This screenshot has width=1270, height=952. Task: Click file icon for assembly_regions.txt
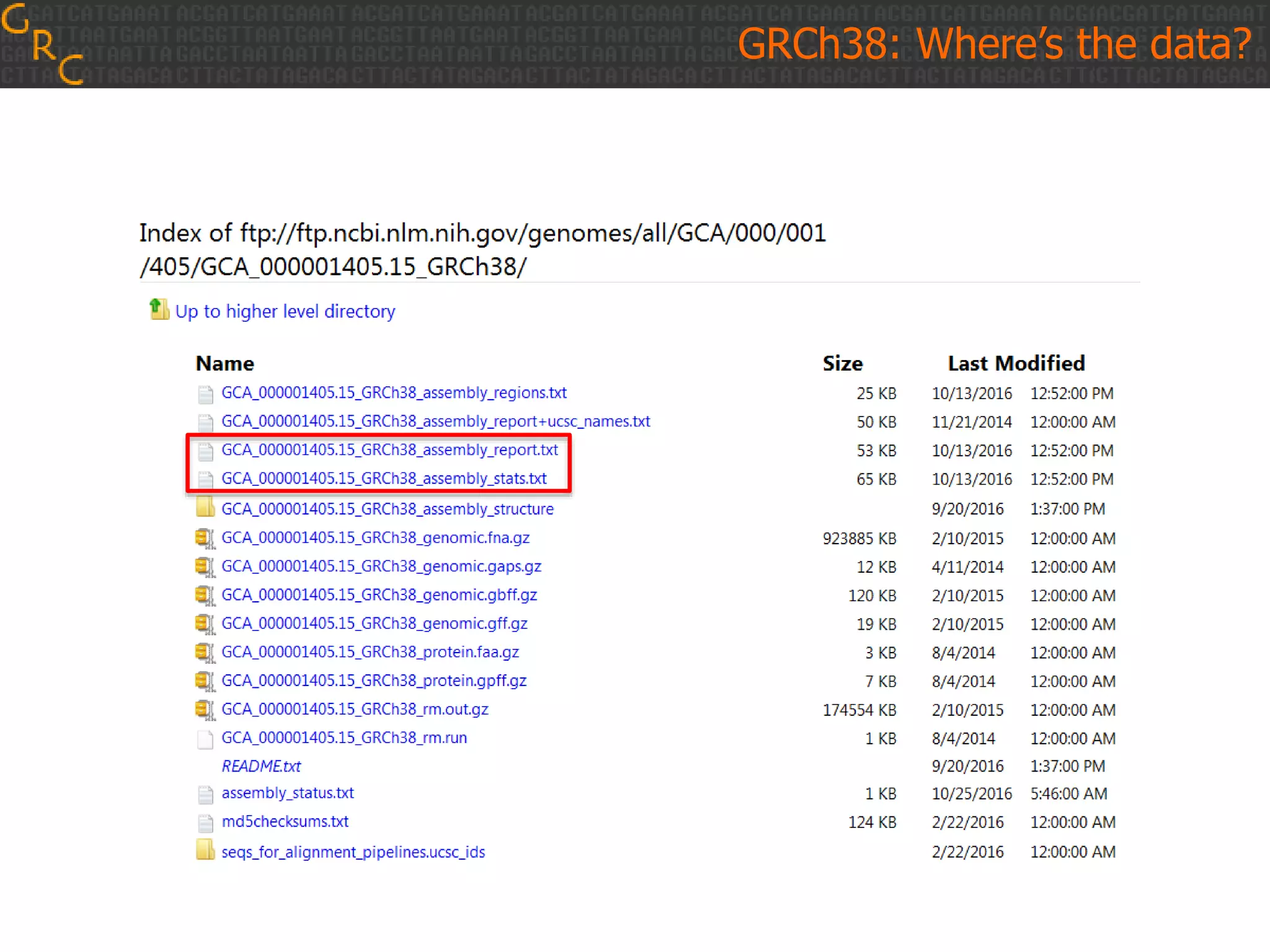point(205,394)
